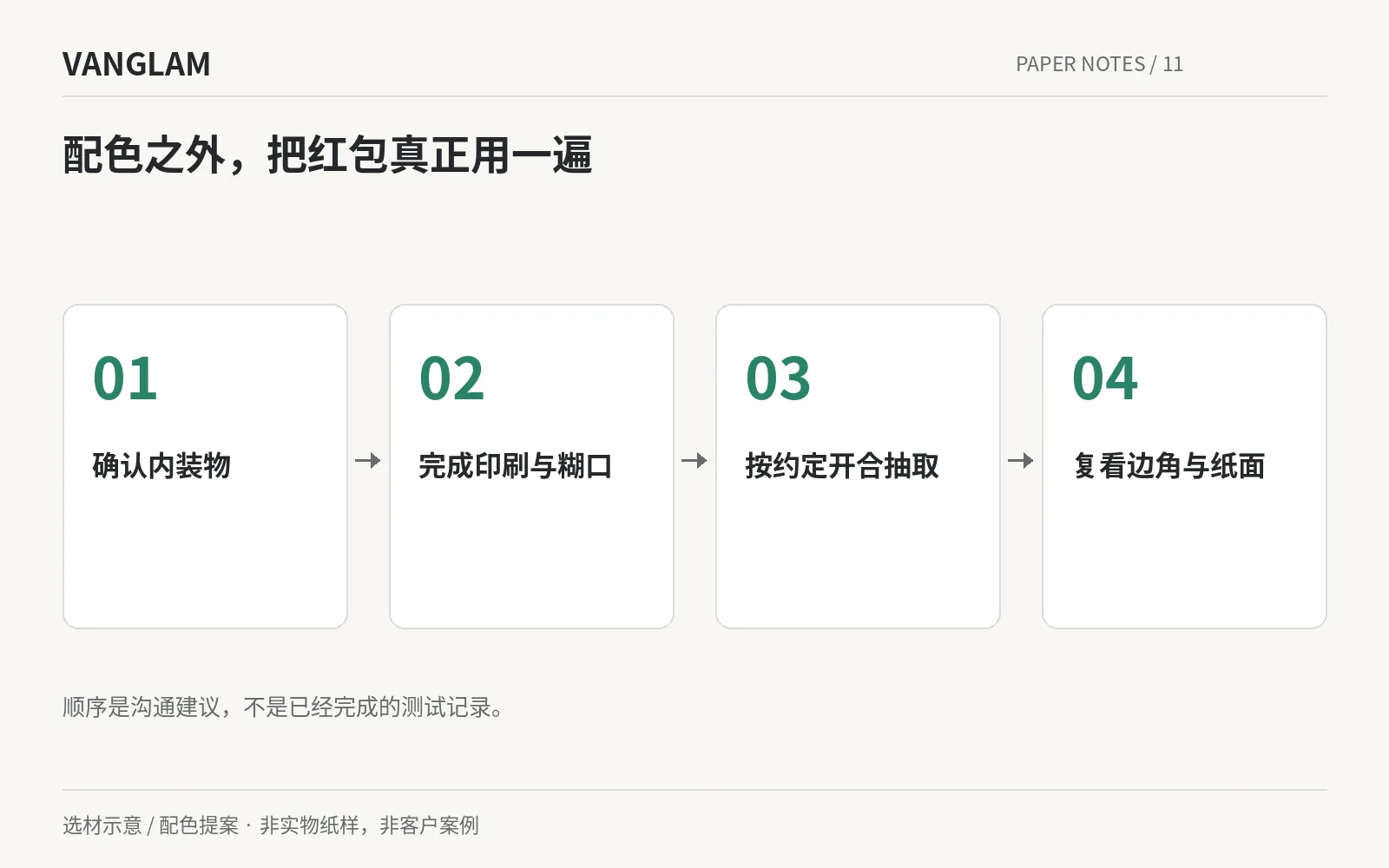
Task: Select the heading 配色之外，把红包真正用一遍
Action: pyautogui.click(x=327, y=155)
